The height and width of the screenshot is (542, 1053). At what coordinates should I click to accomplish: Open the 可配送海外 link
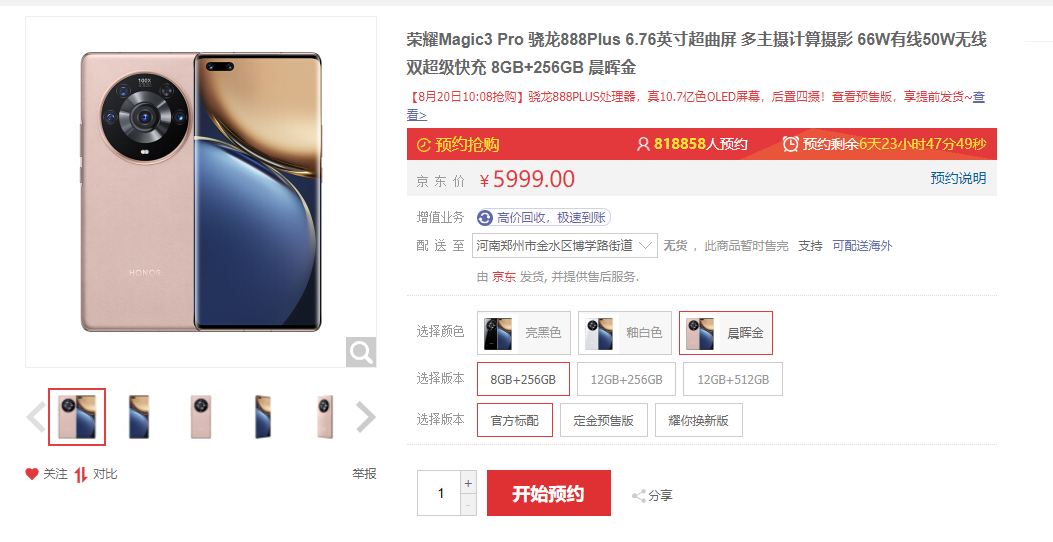(x=862, y=246)
